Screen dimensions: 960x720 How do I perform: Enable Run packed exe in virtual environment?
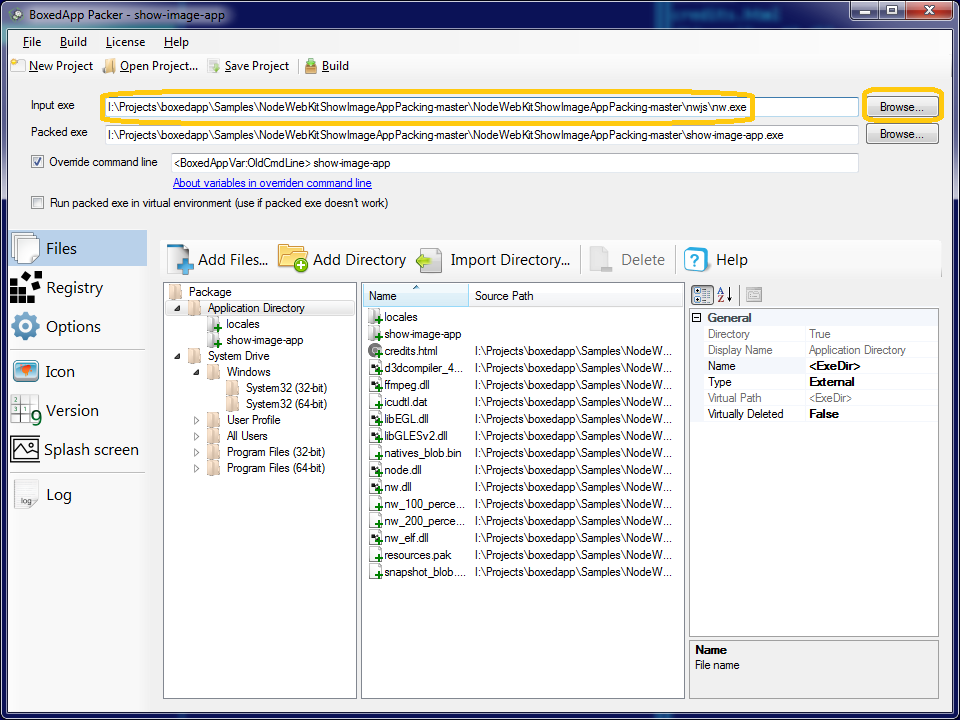38,203
